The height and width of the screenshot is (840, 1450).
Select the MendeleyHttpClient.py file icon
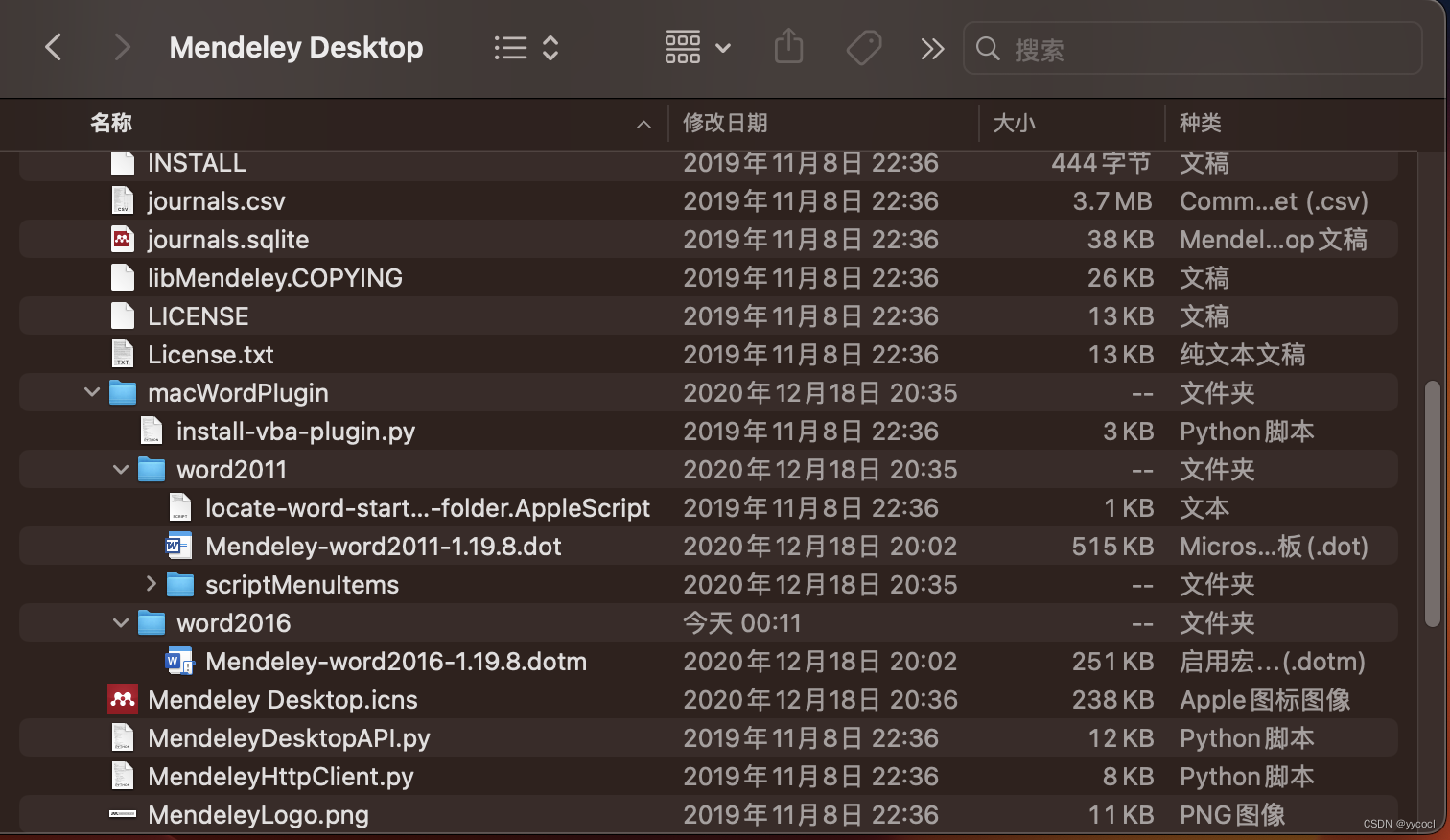[123, 776]
